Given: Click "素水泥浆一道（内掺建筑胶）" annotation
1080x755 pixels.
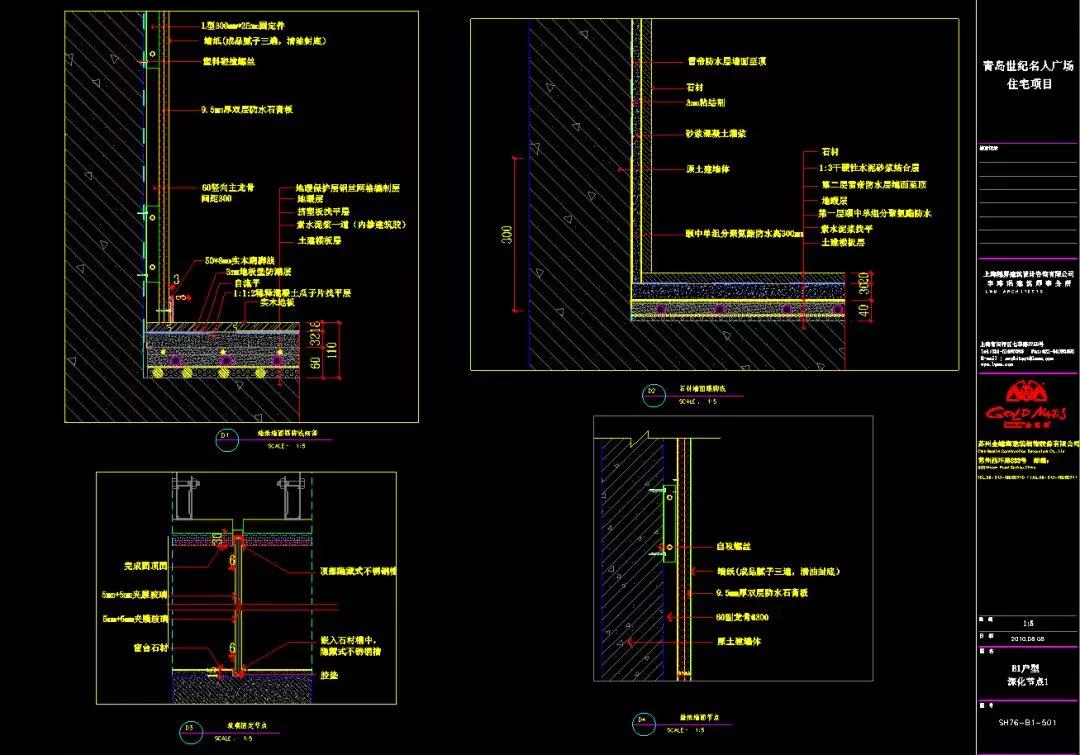Looking at the screenshot, I should 352,225.
